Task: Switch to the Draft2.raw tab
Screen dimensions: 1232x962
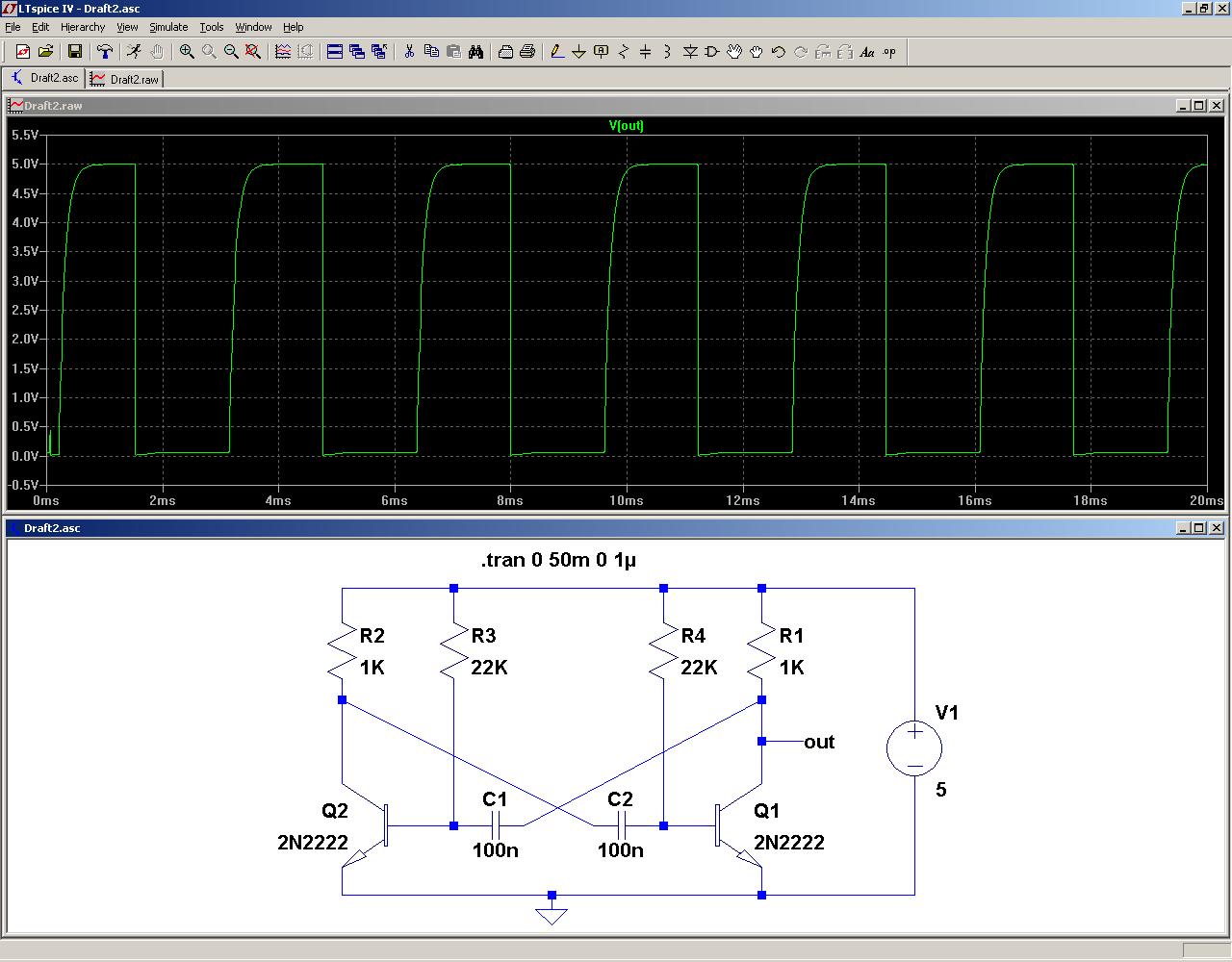Action: click(x=125, y=79)
